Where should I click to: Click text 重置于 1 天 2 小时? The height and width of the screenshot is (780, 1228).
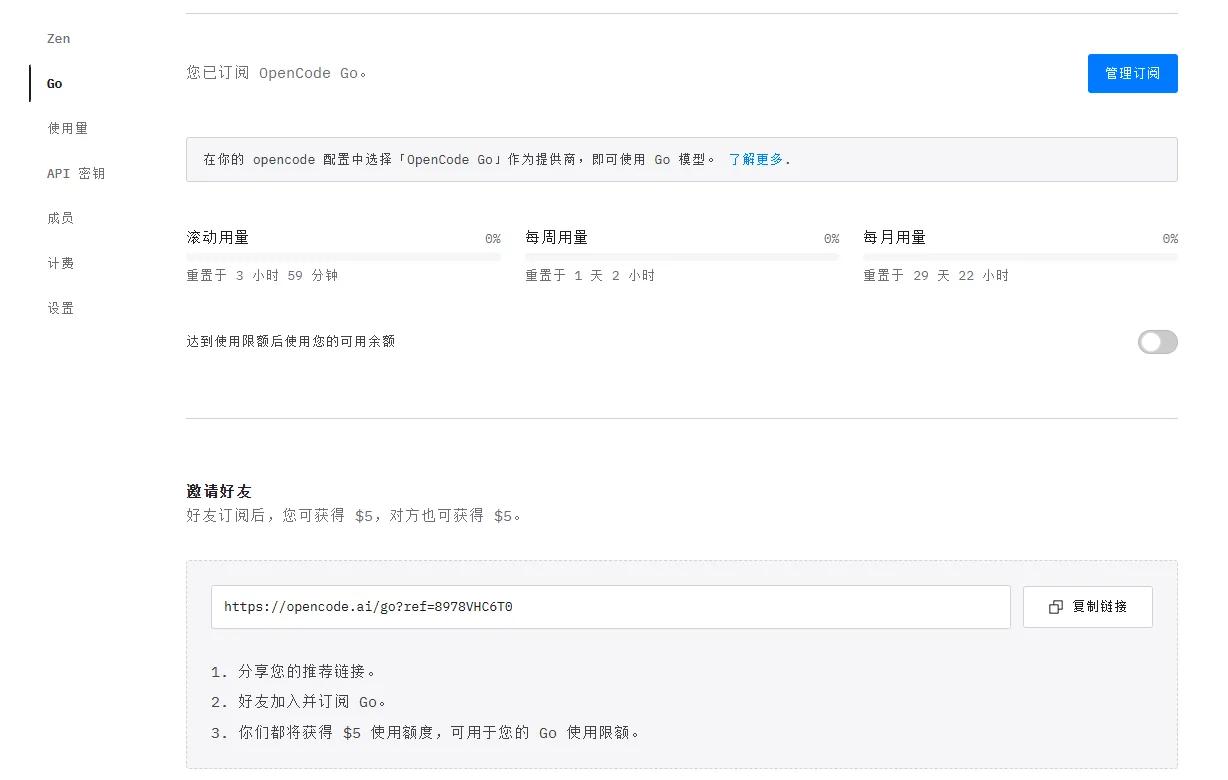point(590,275)
